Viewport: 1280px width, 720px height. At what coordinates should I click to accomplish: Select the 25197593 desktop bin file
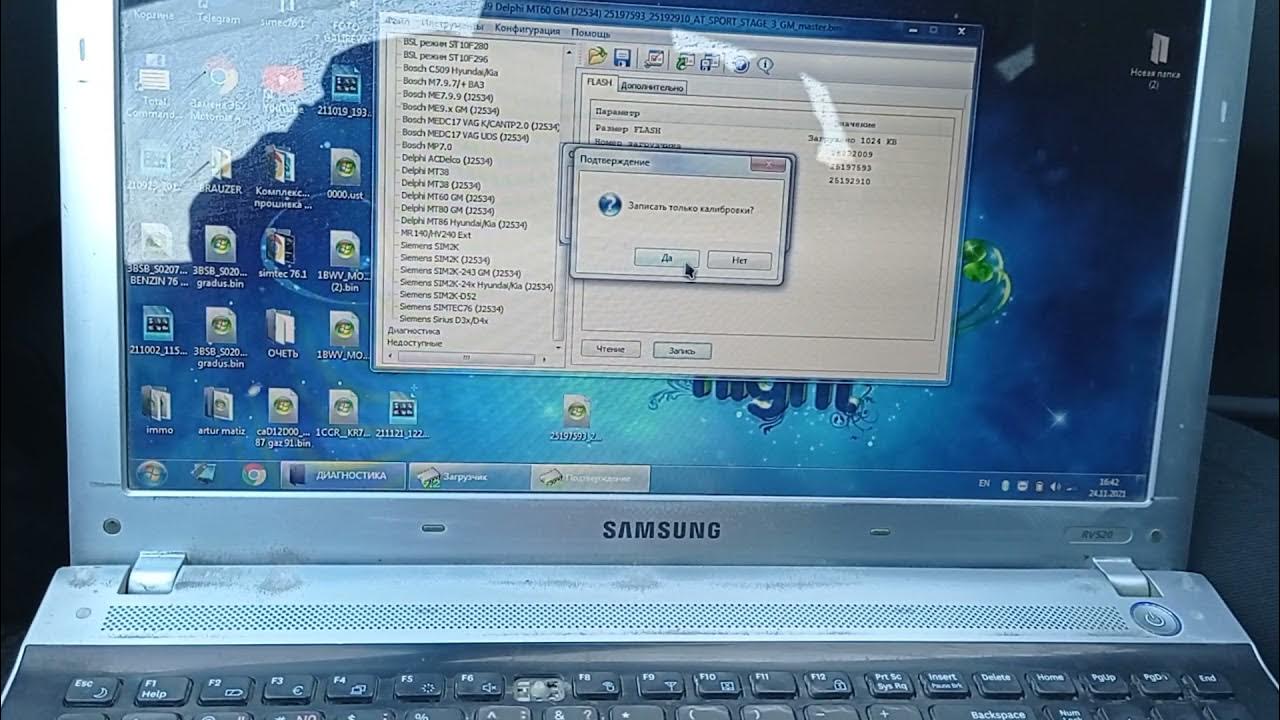pyautogui.click(x=576, y=417)
